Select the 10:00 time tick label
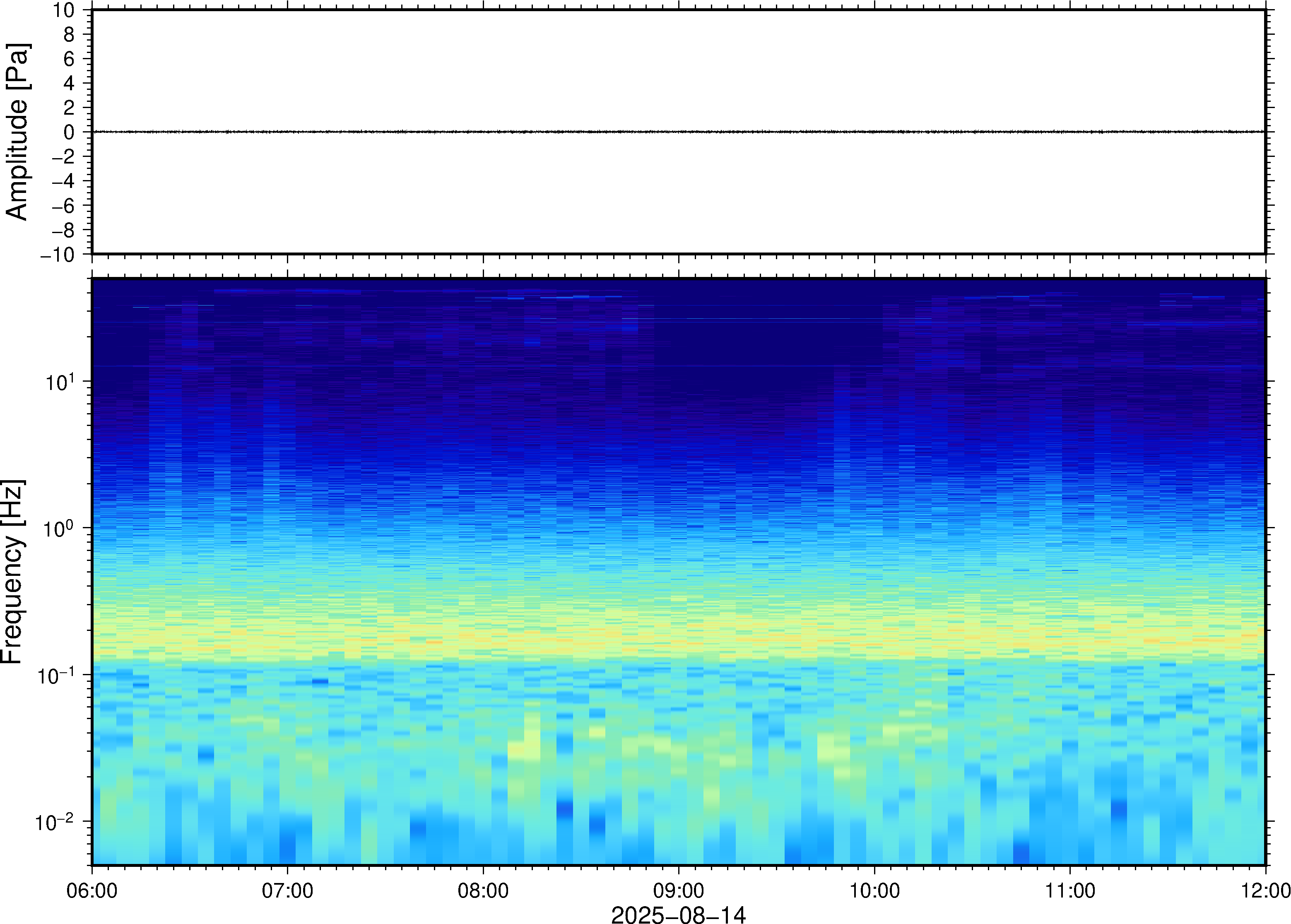 874,890
